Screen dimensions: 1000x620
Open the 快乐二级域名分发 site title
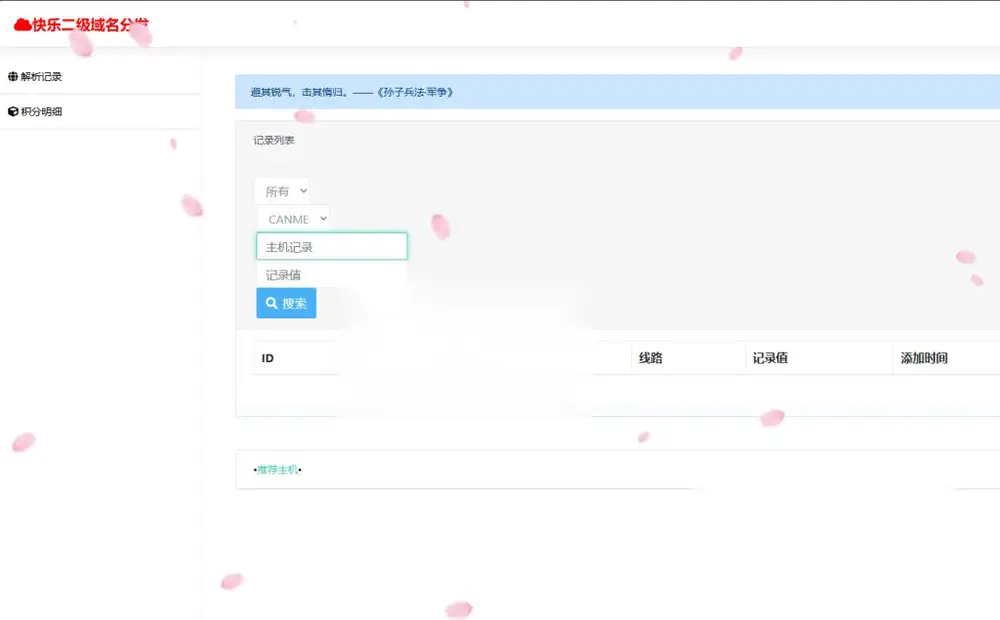coord(90,25)
